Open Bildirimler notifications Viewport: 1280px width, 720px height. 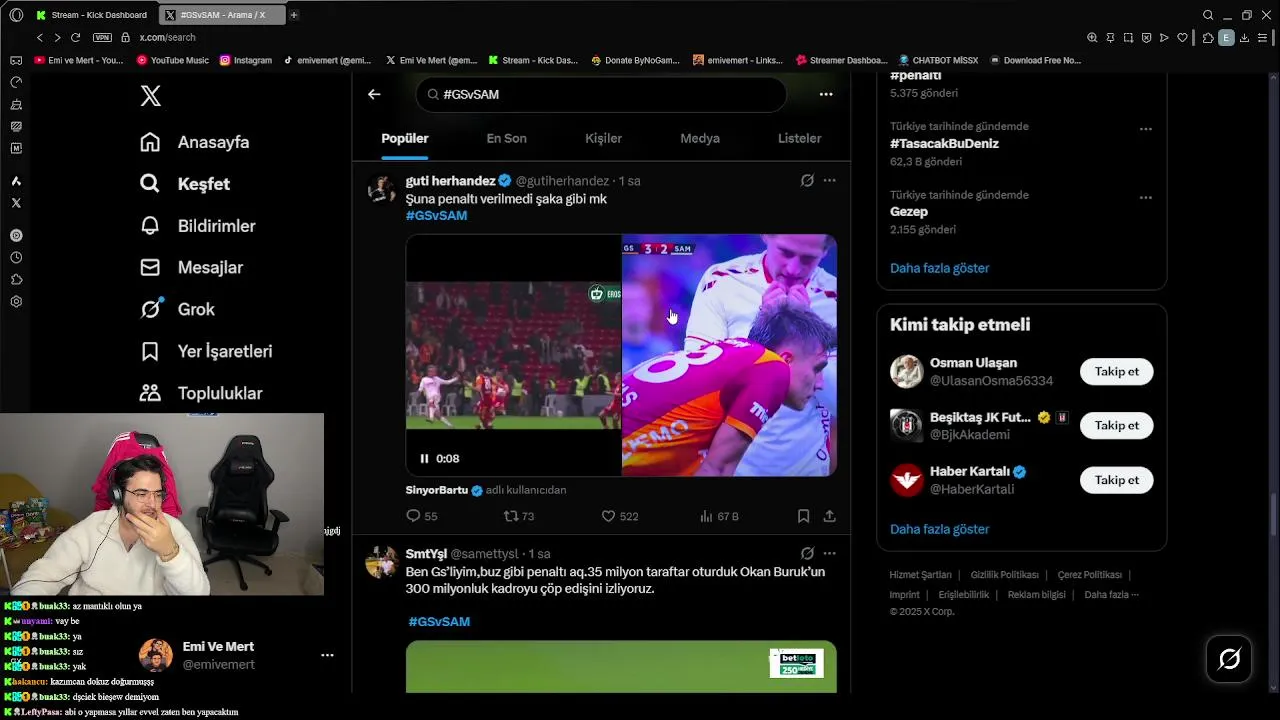coord(198,226)
